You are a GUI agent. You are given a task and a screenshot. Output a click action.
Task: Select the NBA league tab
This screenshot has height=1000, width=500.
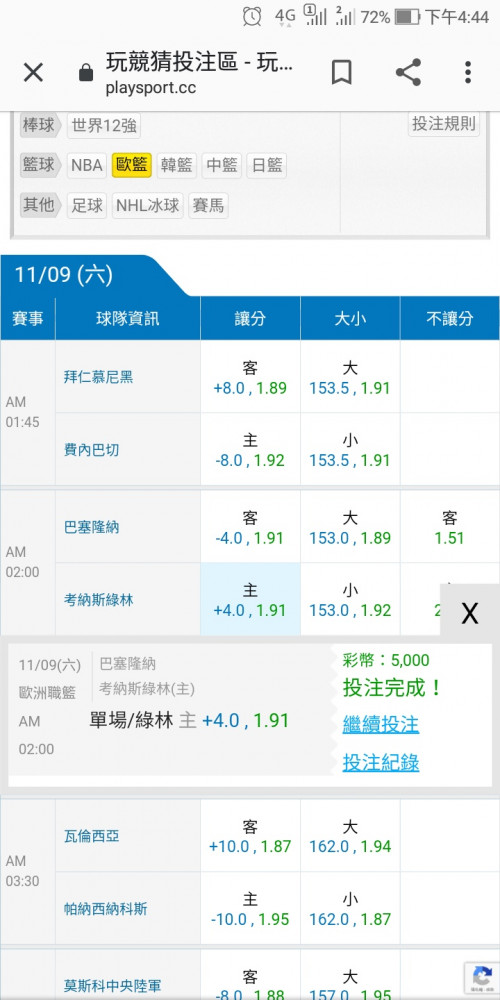pos(87,165)
